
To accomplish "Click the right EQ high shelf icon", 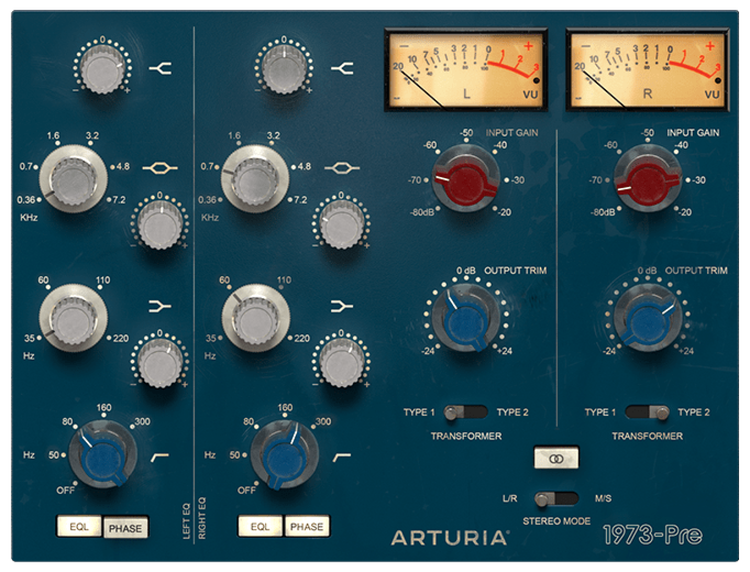I will coord(340,68).
